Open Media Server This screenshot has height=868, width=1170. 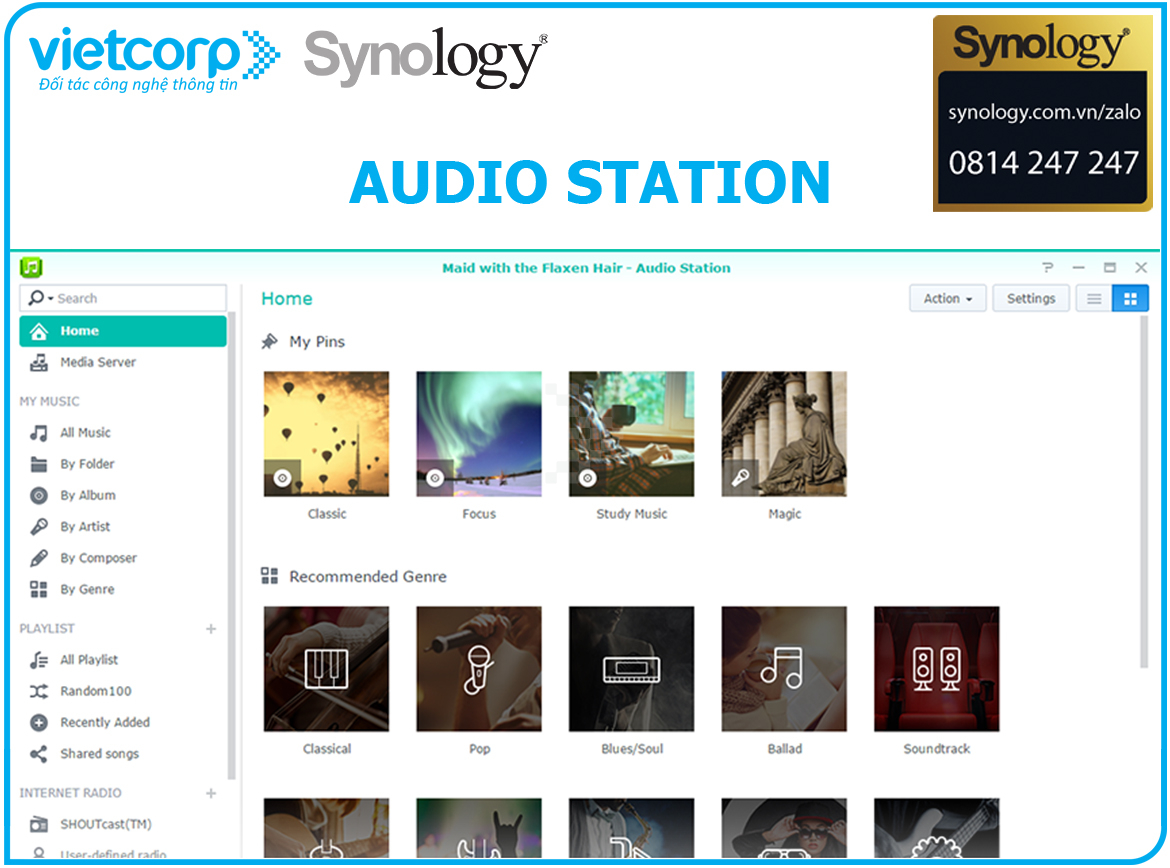point(99,362)
